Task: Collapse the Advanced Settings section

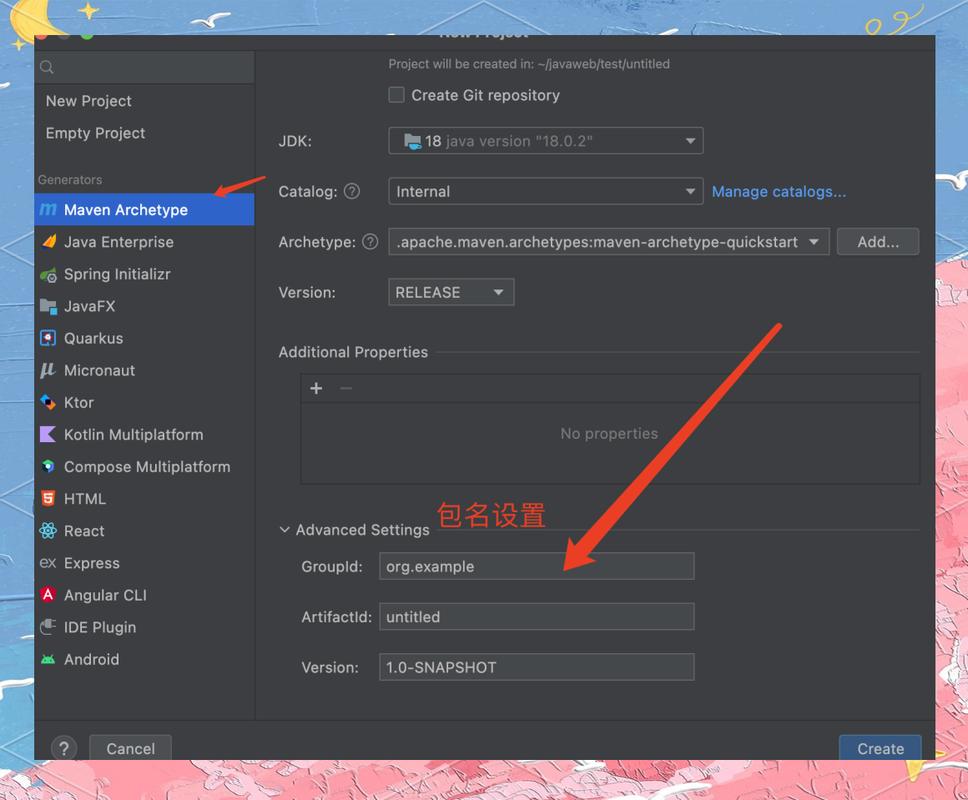Action: (x=284, y=530)
